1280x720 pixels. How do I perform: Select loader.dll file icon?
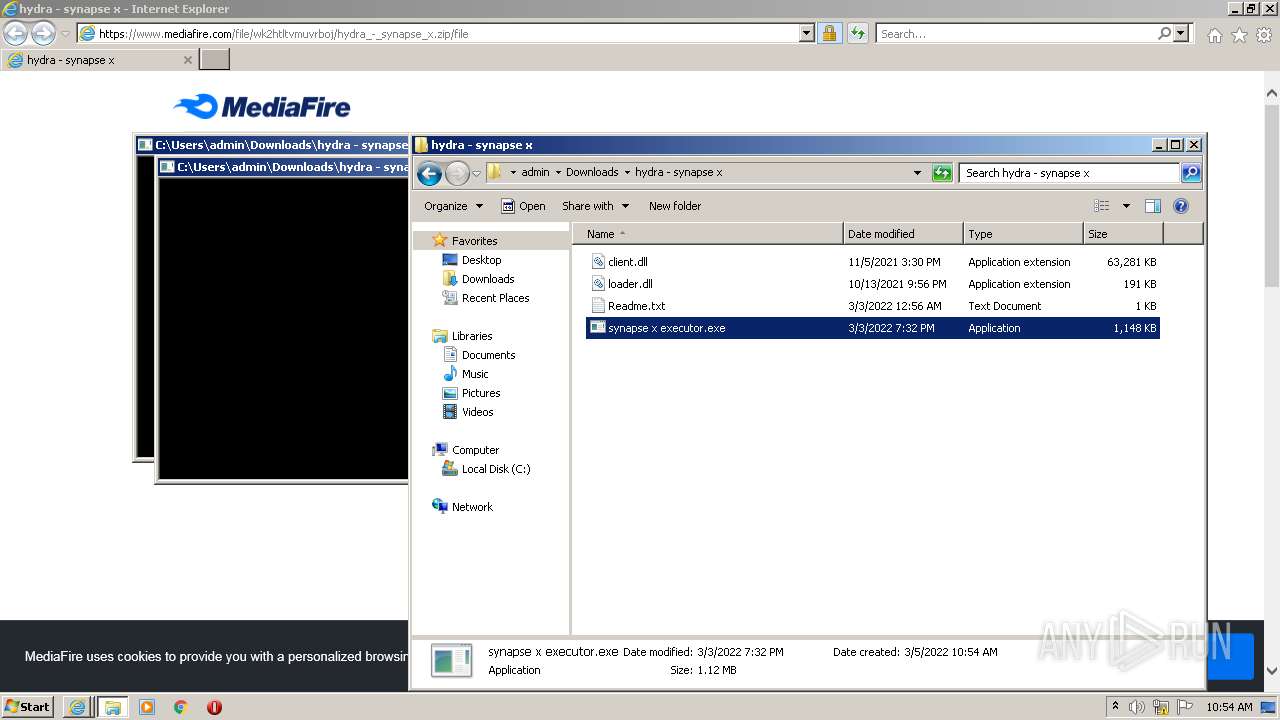pos(598,284)
